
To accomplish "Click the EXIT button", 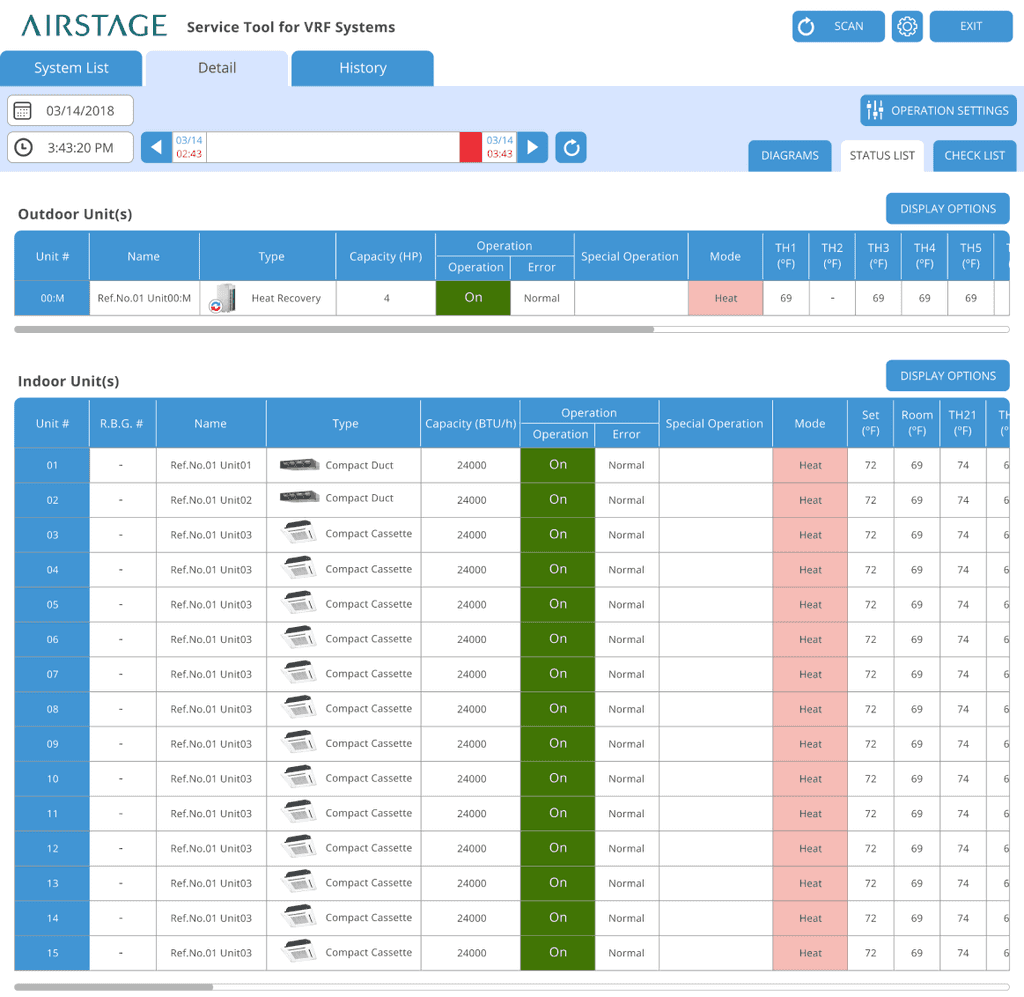I will 970,26.
